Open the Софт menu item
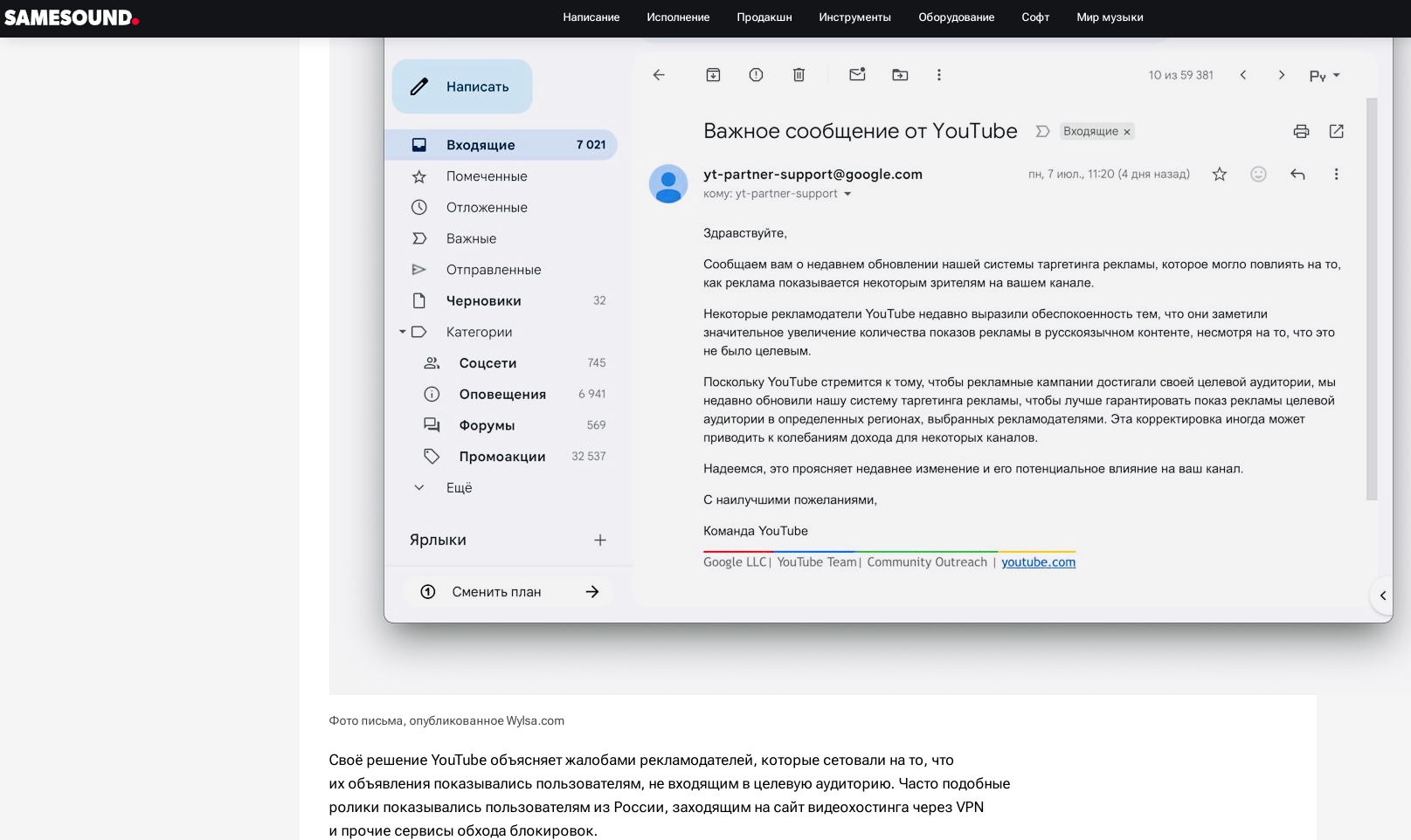Image resolution: width=1411 pixels, height=840 pixels. point(1035,17)
